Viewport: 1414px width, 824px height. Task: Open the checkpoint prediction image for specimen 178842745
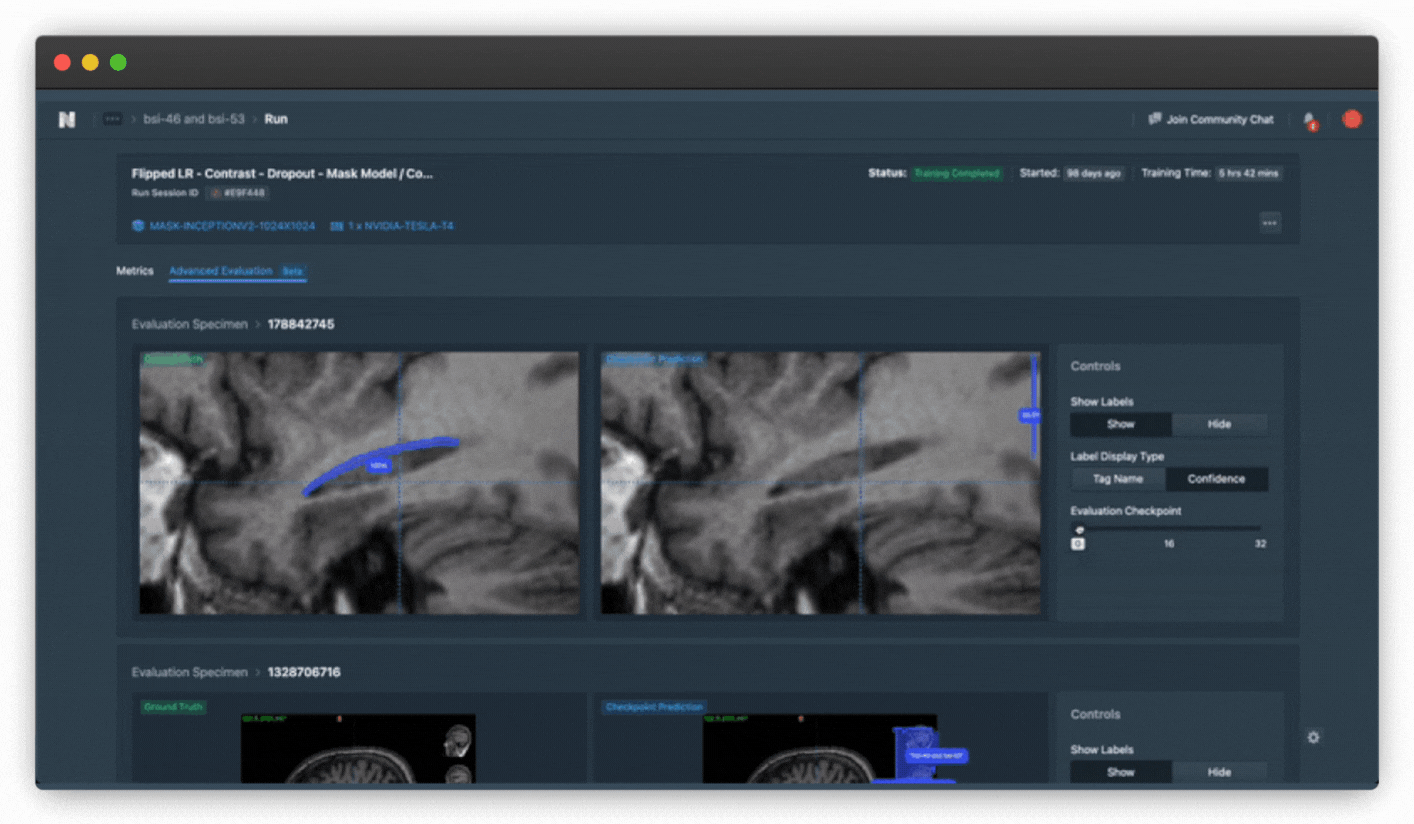pos(820,482)
